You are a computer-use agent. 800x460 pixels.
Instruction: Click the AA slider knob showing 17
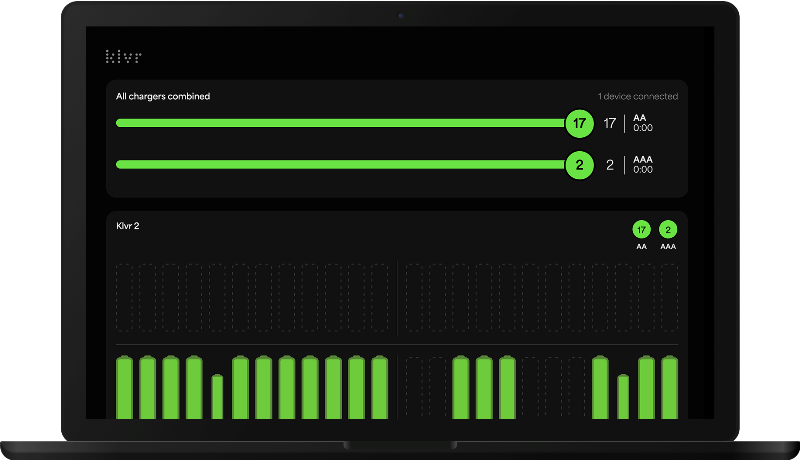click(579, 124)
